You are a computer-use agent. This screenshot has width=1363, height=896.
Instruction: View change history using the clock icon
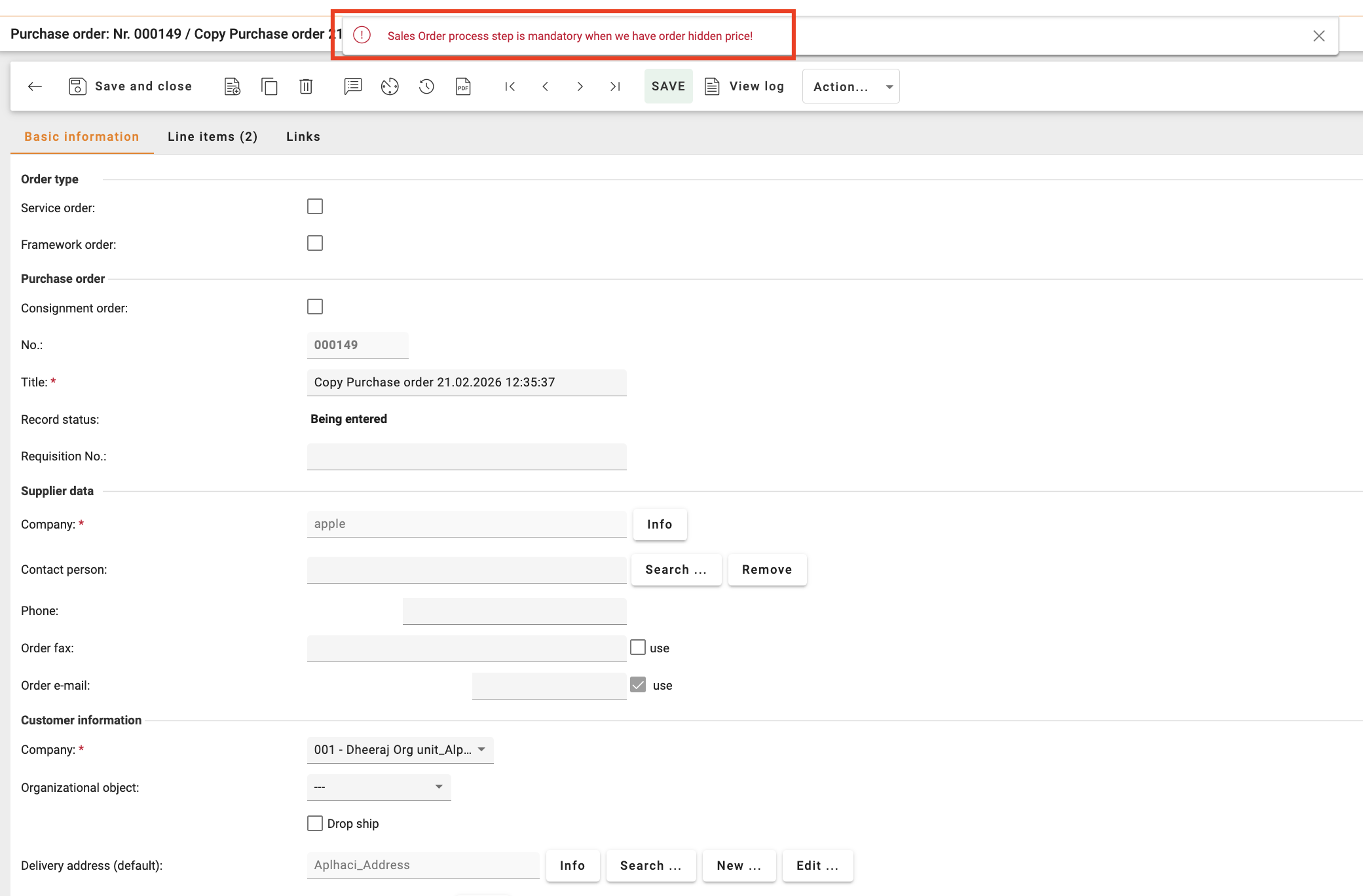coord(426,86)
